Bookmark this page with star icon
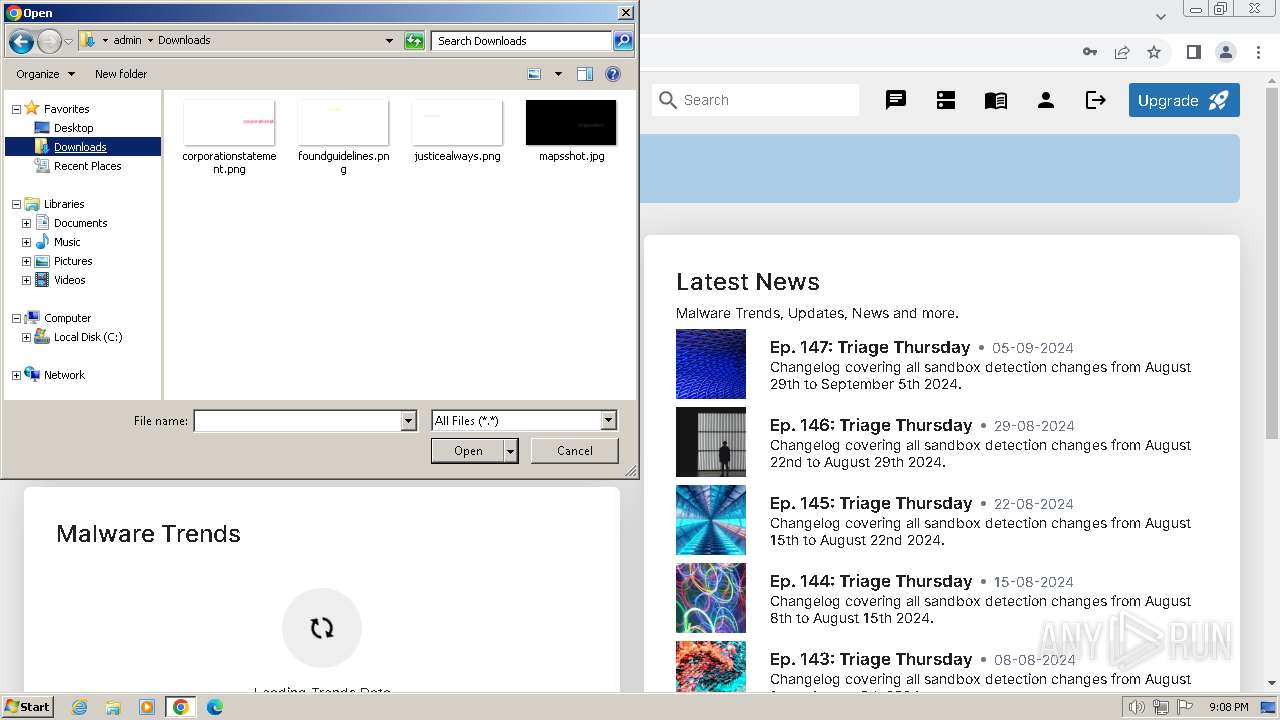The width and height of the screenshot is (1280, 720). [1154, 52]
